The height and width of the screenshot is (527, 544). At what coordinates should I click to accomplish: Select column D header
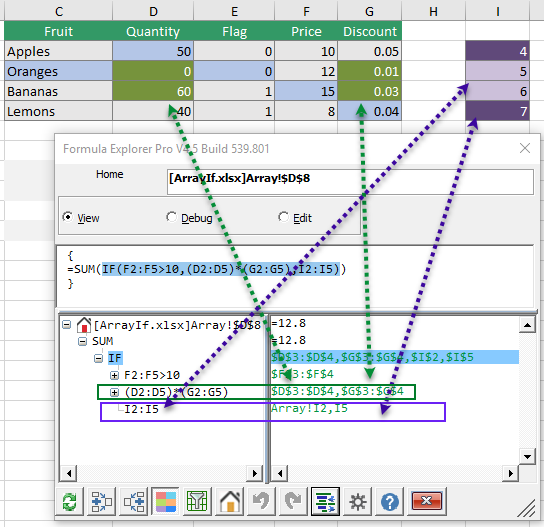pos(153,11)
